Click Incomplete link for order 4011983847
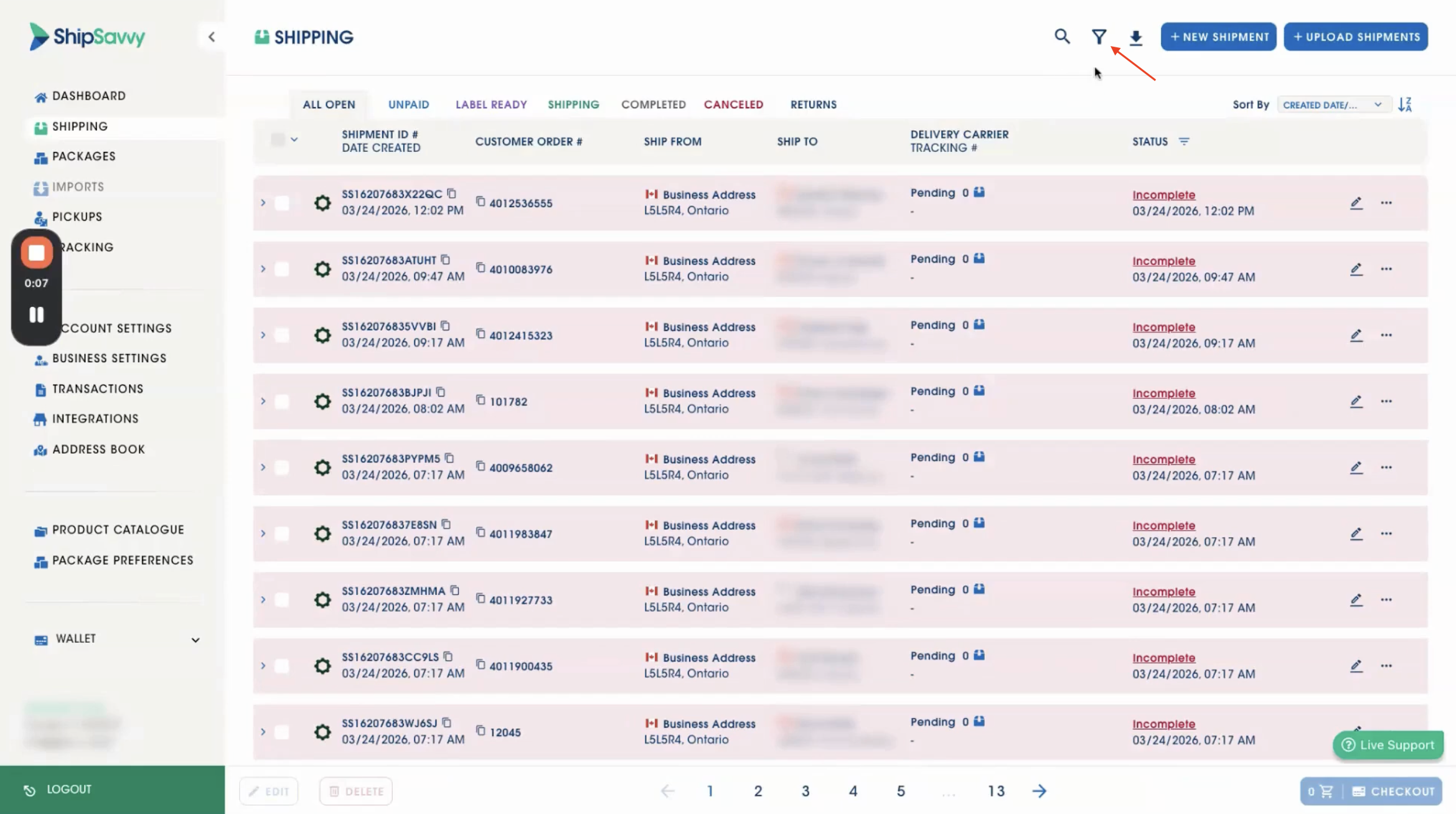The height and width of the screenshot is (814, 1456). [1163, 525]
